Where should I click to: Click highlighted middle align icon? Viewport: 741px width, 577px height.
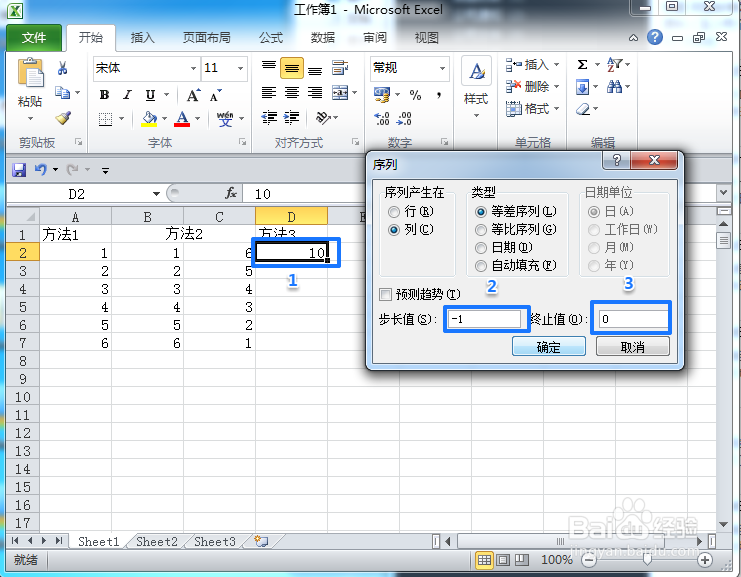[x=292, y=69]
